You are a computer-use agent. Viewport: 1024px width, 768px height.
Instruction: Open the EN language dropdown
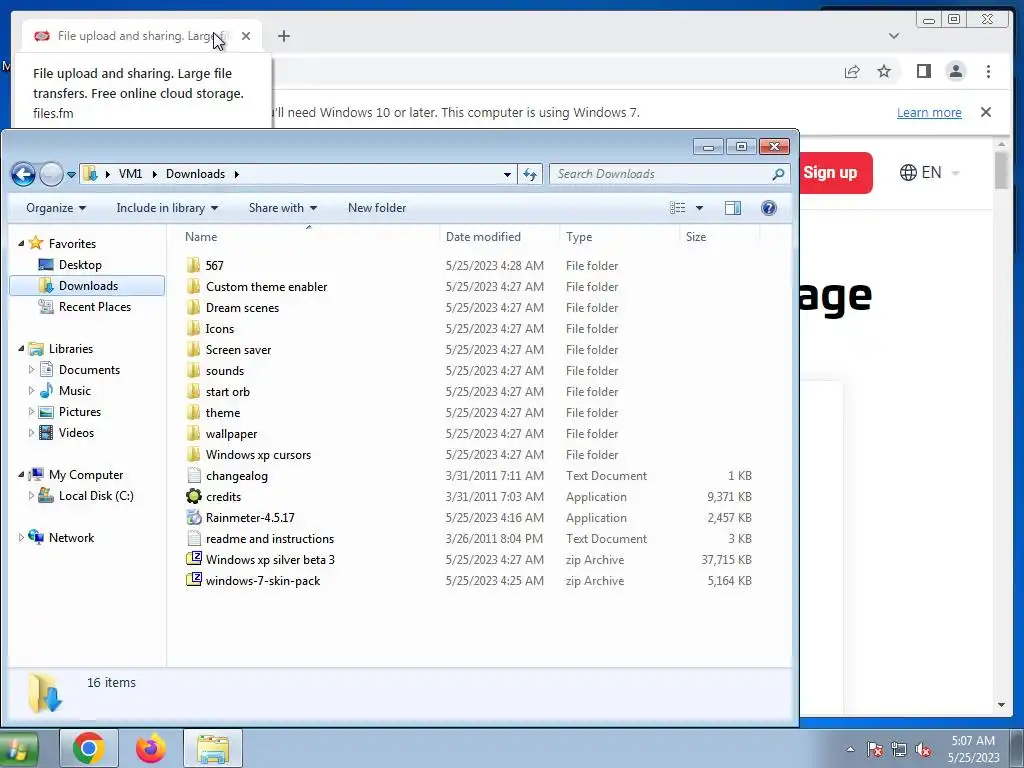pyautogui.click(x=929, y=172)
